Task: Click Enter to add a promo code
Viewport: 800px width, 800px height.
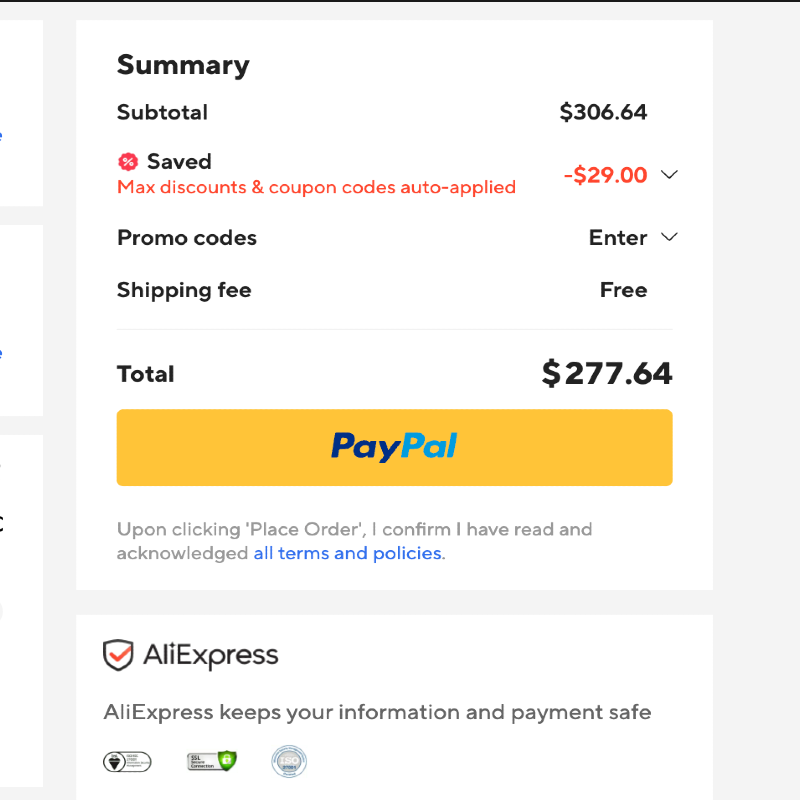Action: pos(618,238)
